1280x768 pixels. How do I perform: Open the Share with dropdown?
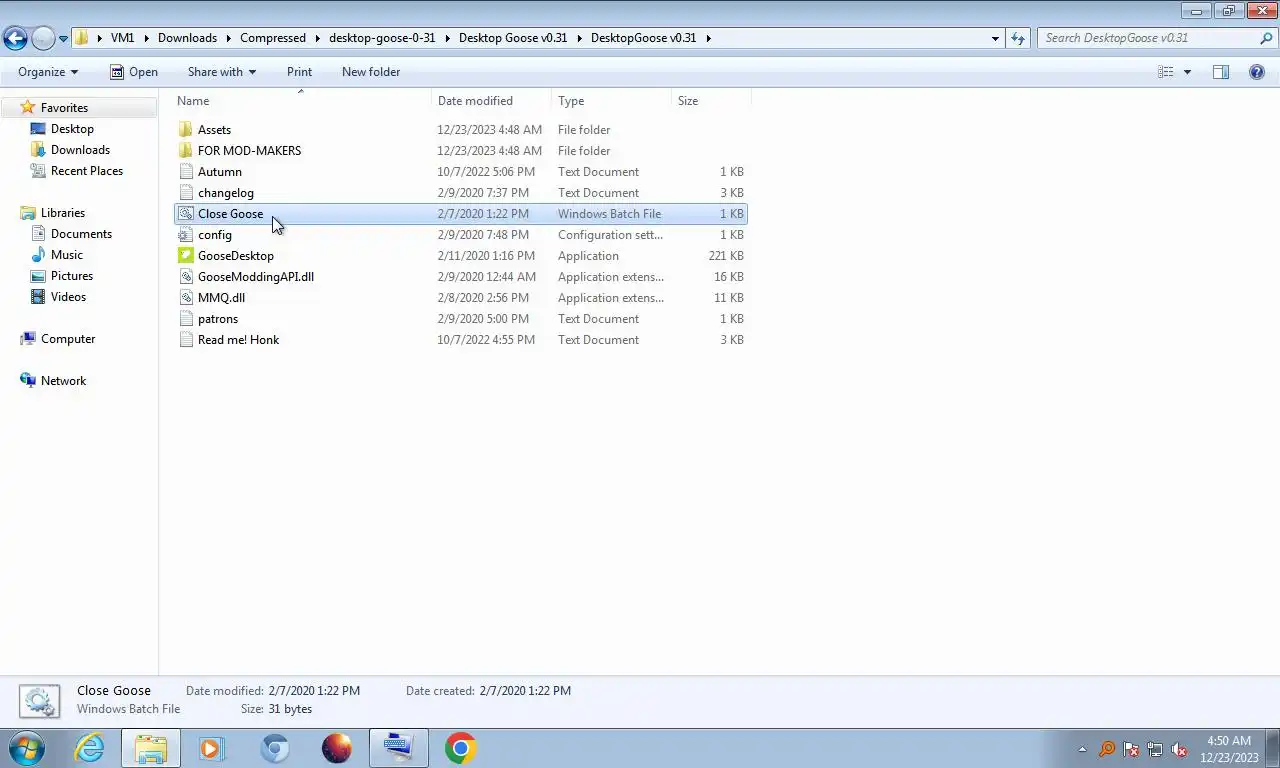point(222,72)
